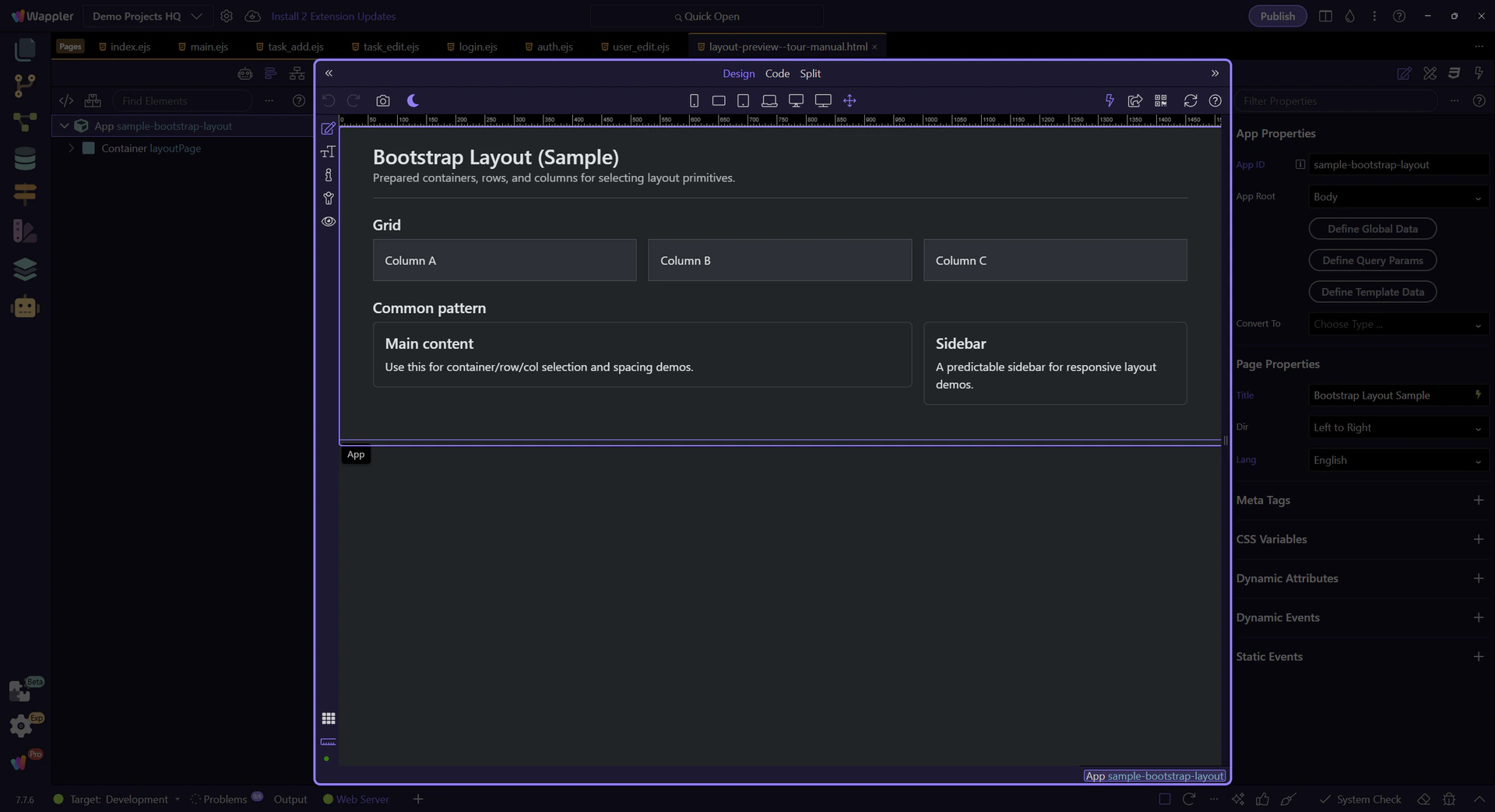Click the refresh design view icon
The image size is (1495, 812).
pos(1190,100)
